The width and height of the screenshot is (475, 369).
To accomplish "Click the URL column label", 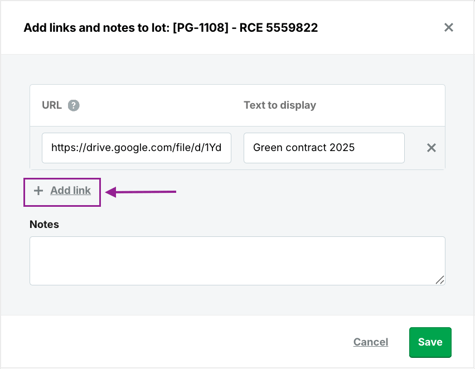I will click(x=52, y=105).
